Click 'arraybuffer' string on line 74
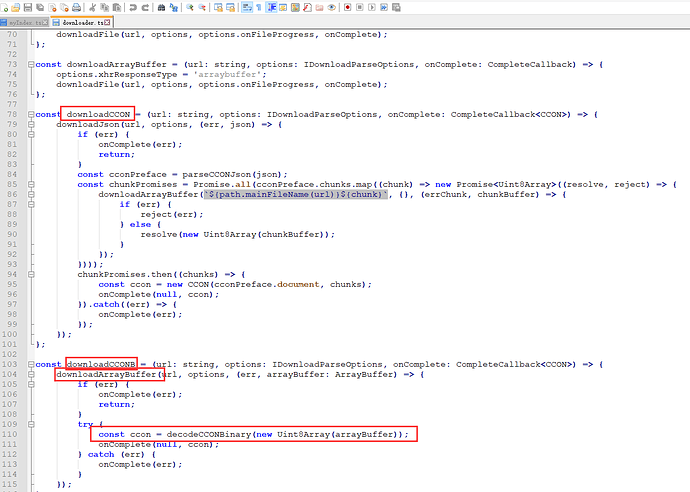The height and width of the screenshot is (492, 690). (x=227, y=74)
